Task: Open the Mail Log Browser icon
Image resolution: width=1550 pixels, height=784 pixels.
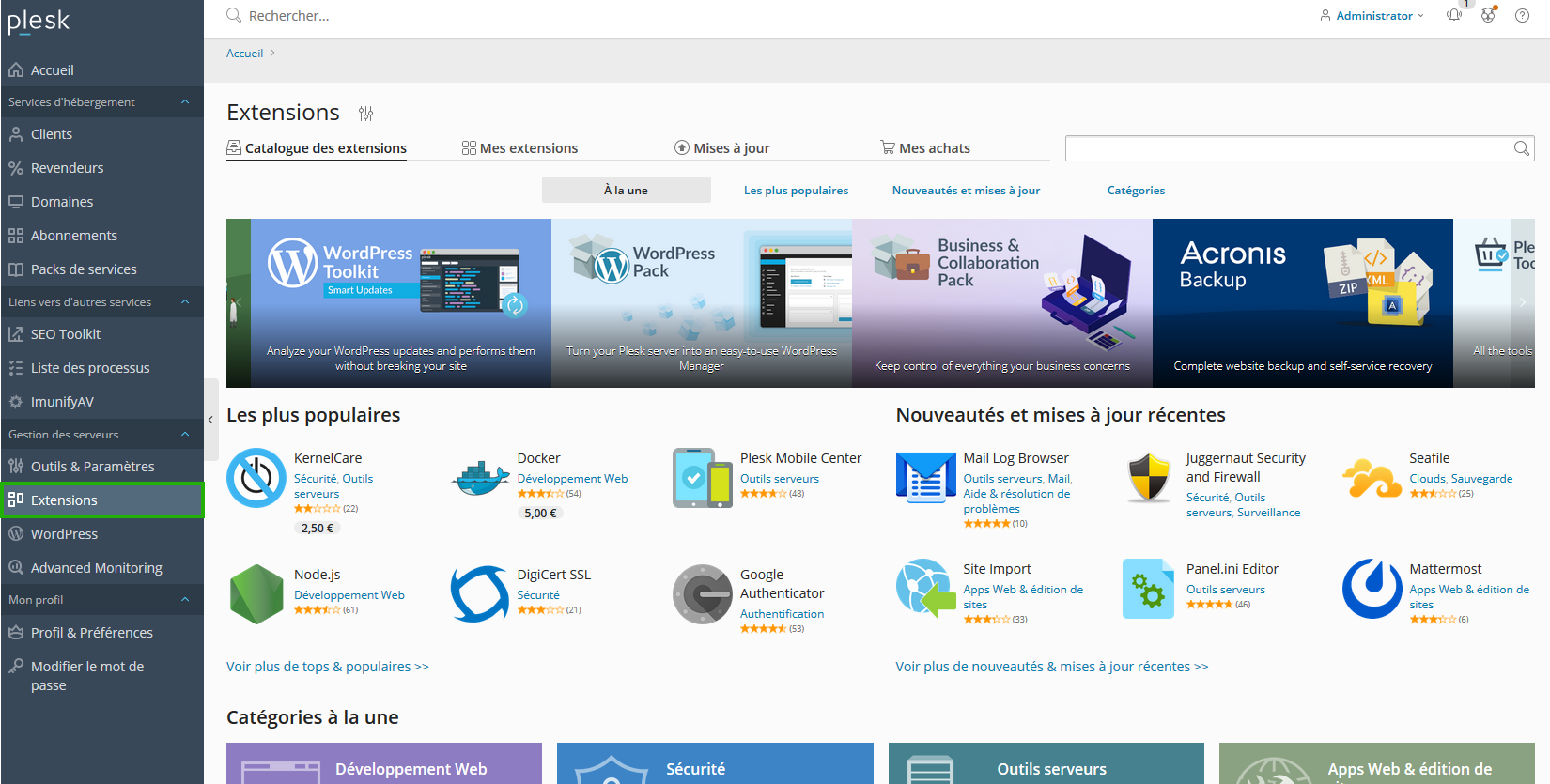Action: tap(926, 478)
